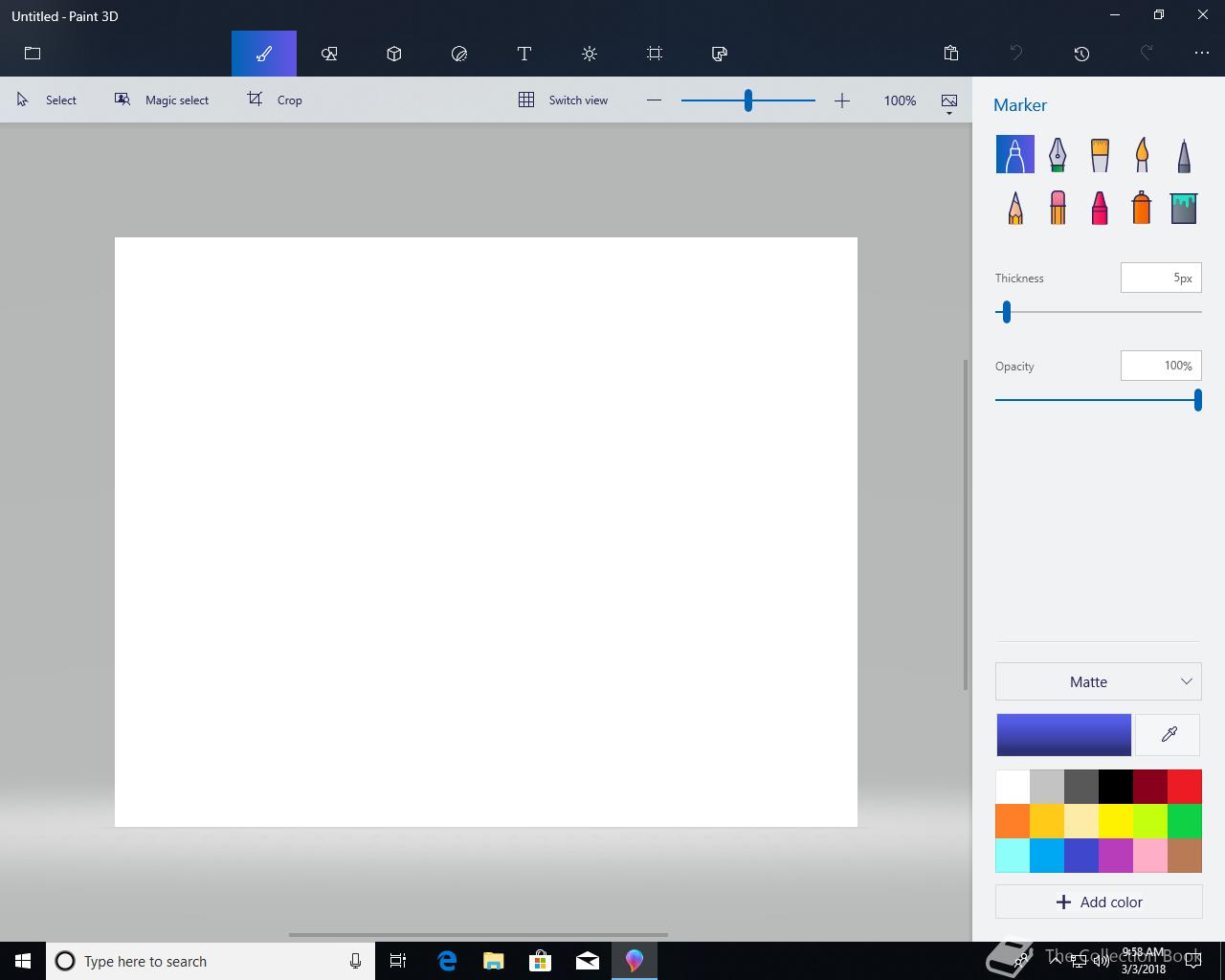
Task: Select the red Crayon tool
Action: [1100, 208]
